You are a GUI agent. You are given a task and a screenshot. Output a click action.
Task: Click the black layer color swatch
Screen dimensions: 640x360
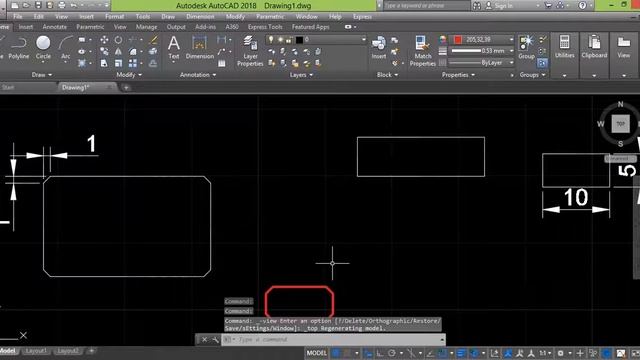click(299, 40)
